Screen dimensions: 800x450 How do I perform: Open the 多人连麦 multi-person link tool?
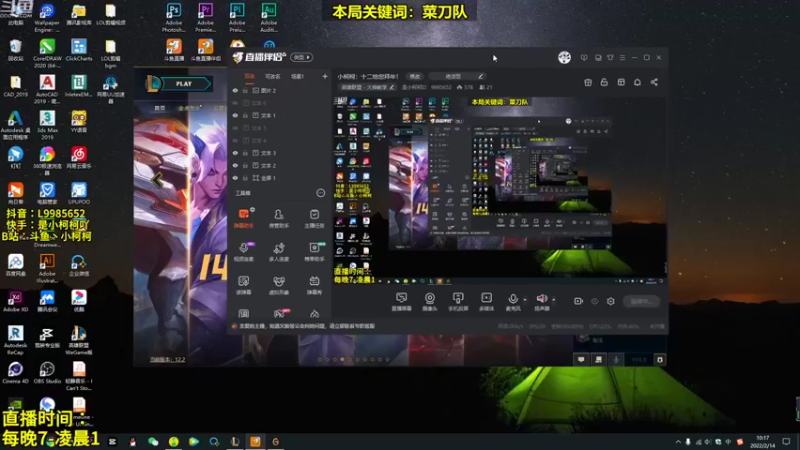coord(279,252)
